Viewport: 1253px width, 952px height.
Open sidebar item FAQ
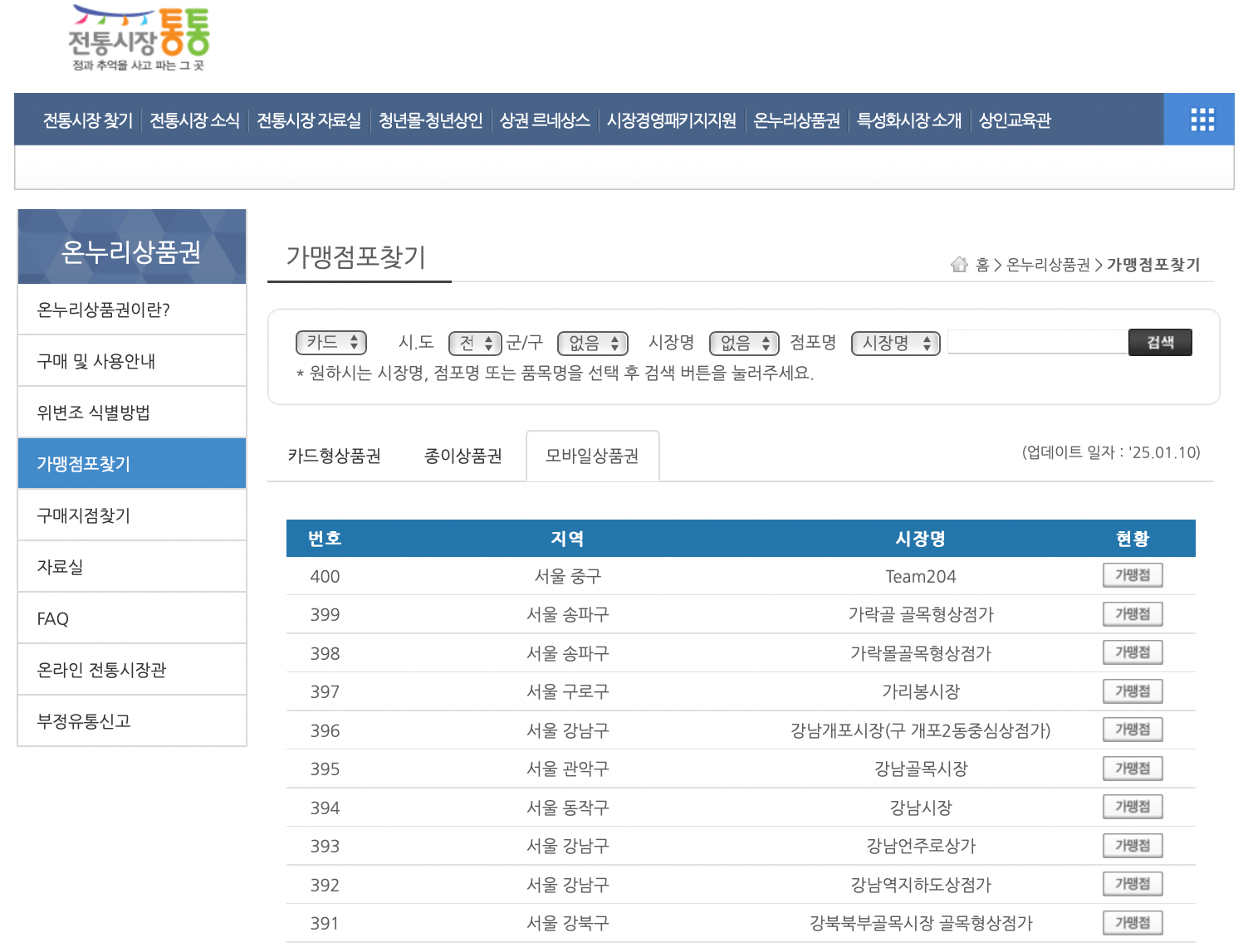coord(132,618)
